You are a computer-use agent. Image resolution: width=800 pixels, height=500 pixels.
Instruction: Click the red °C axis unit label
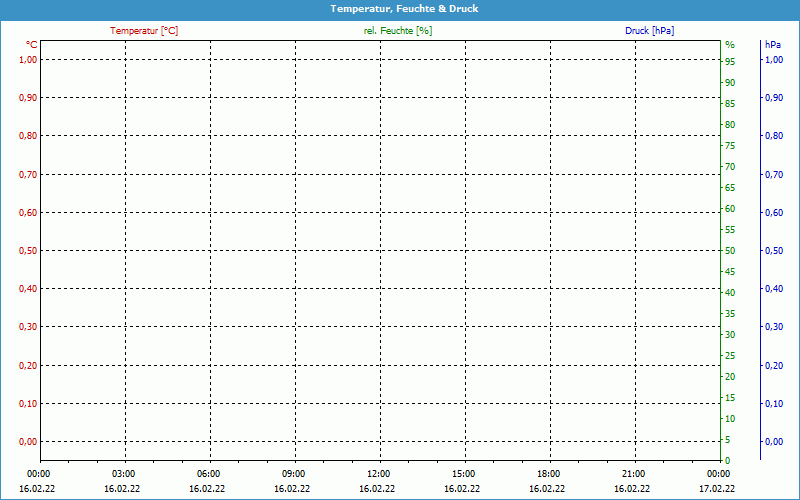(31, 45)
